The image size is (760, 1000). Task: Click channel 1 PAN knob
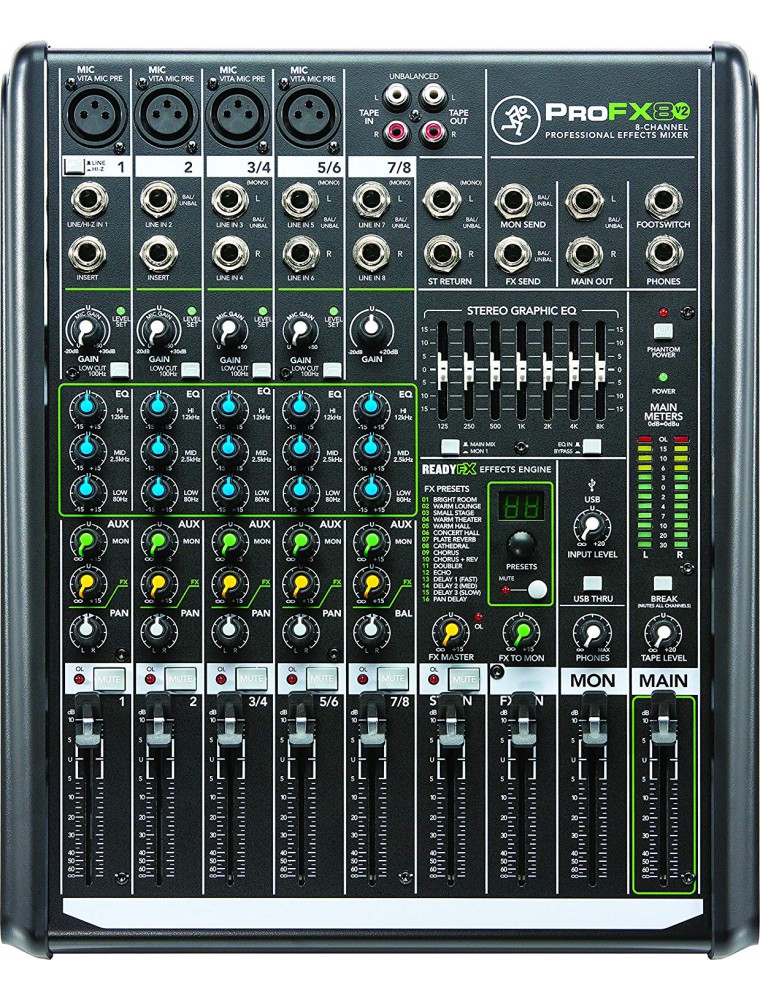tap(88, 629)
